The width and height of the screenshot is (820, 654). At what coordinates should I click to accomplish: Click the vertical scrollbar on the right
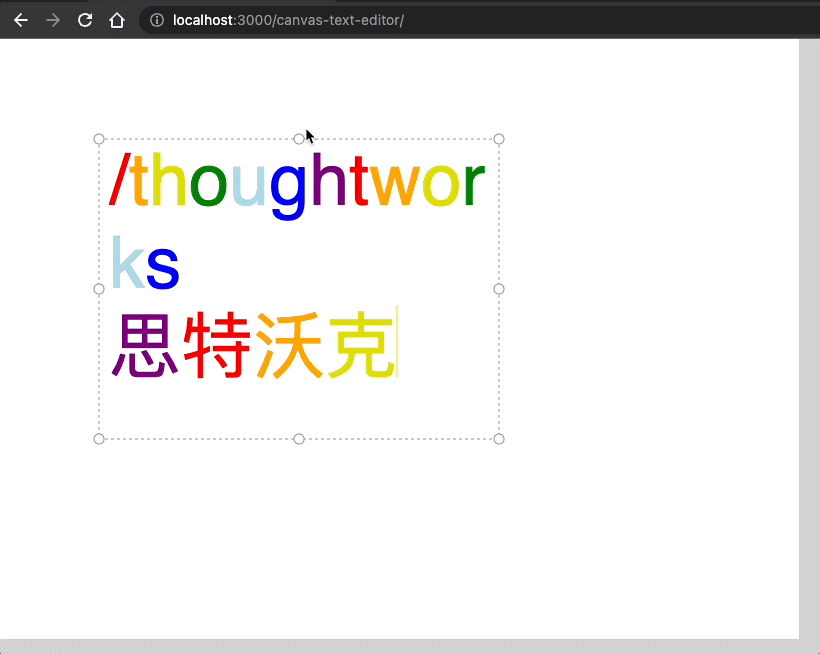pos(810,339)
